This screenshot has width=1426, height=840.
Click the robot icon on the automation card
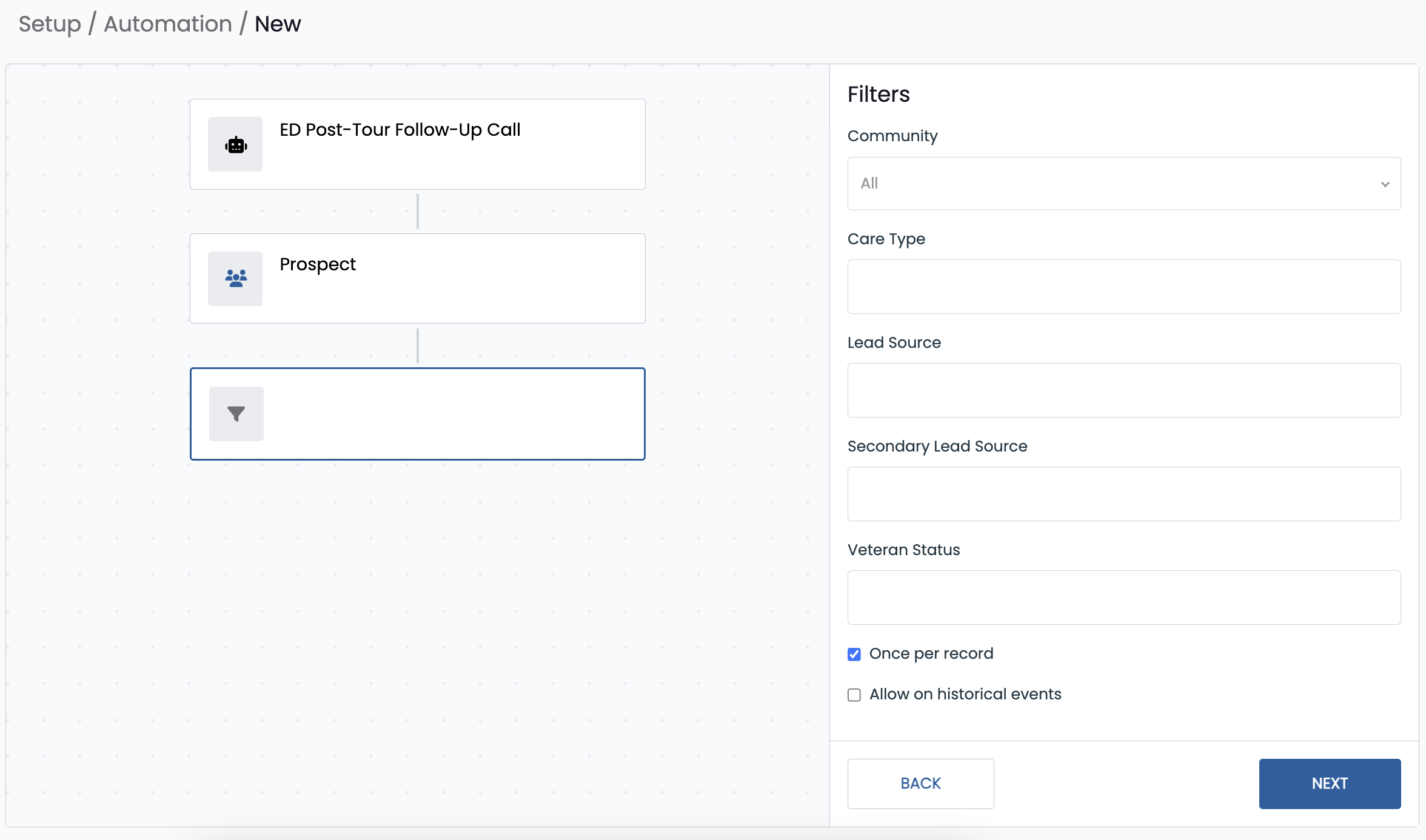[235, 145]
